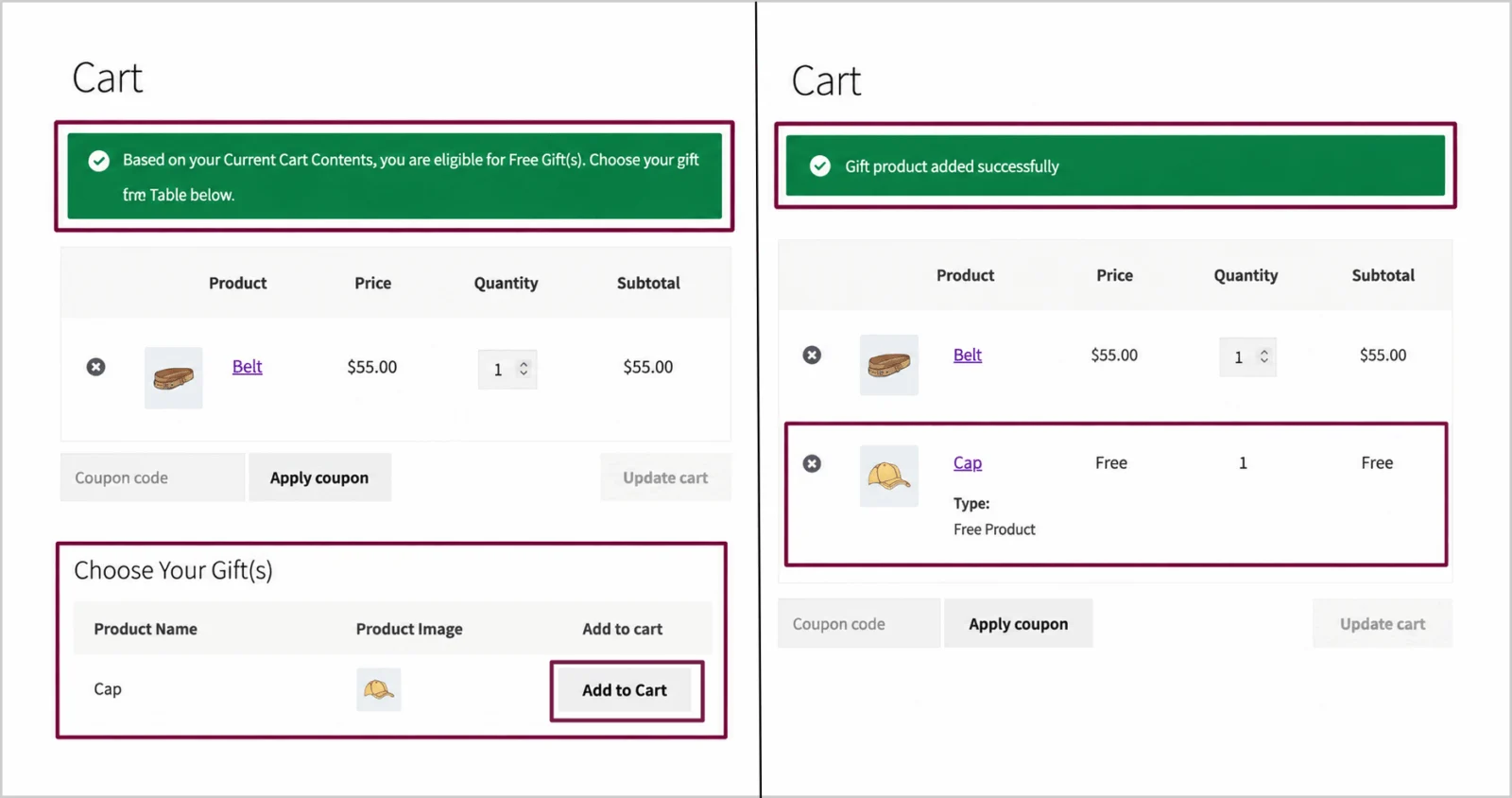Click $55.00 subtotal in left cart
Viewport: 1512px width, 798px height.
pos(648,367)
